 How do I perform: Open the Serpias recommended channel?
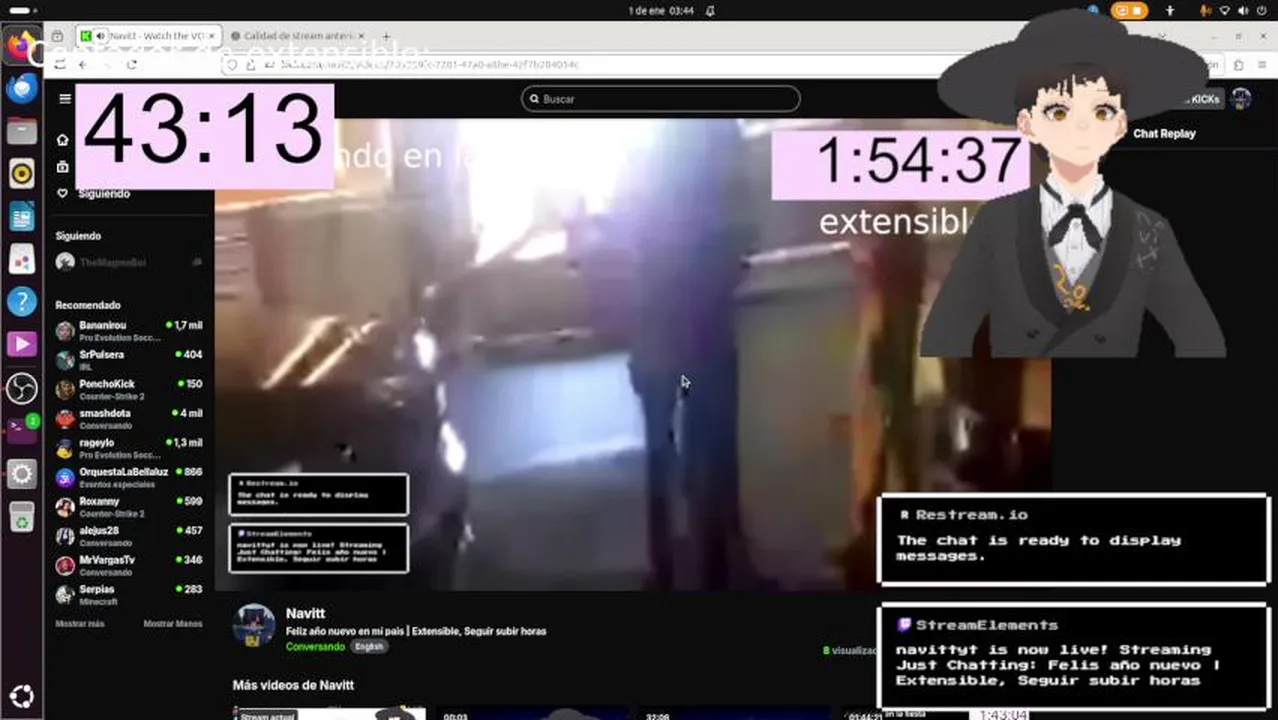pos(129,594)
